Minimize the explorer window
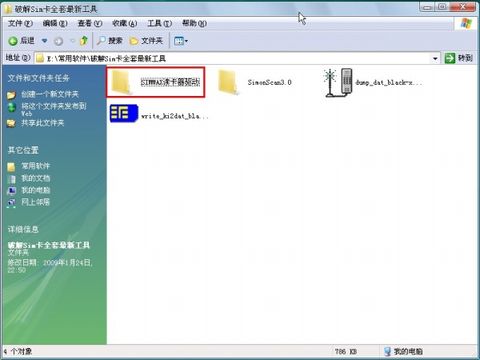This screenshot has width=480, height=360. coord(428,7)
